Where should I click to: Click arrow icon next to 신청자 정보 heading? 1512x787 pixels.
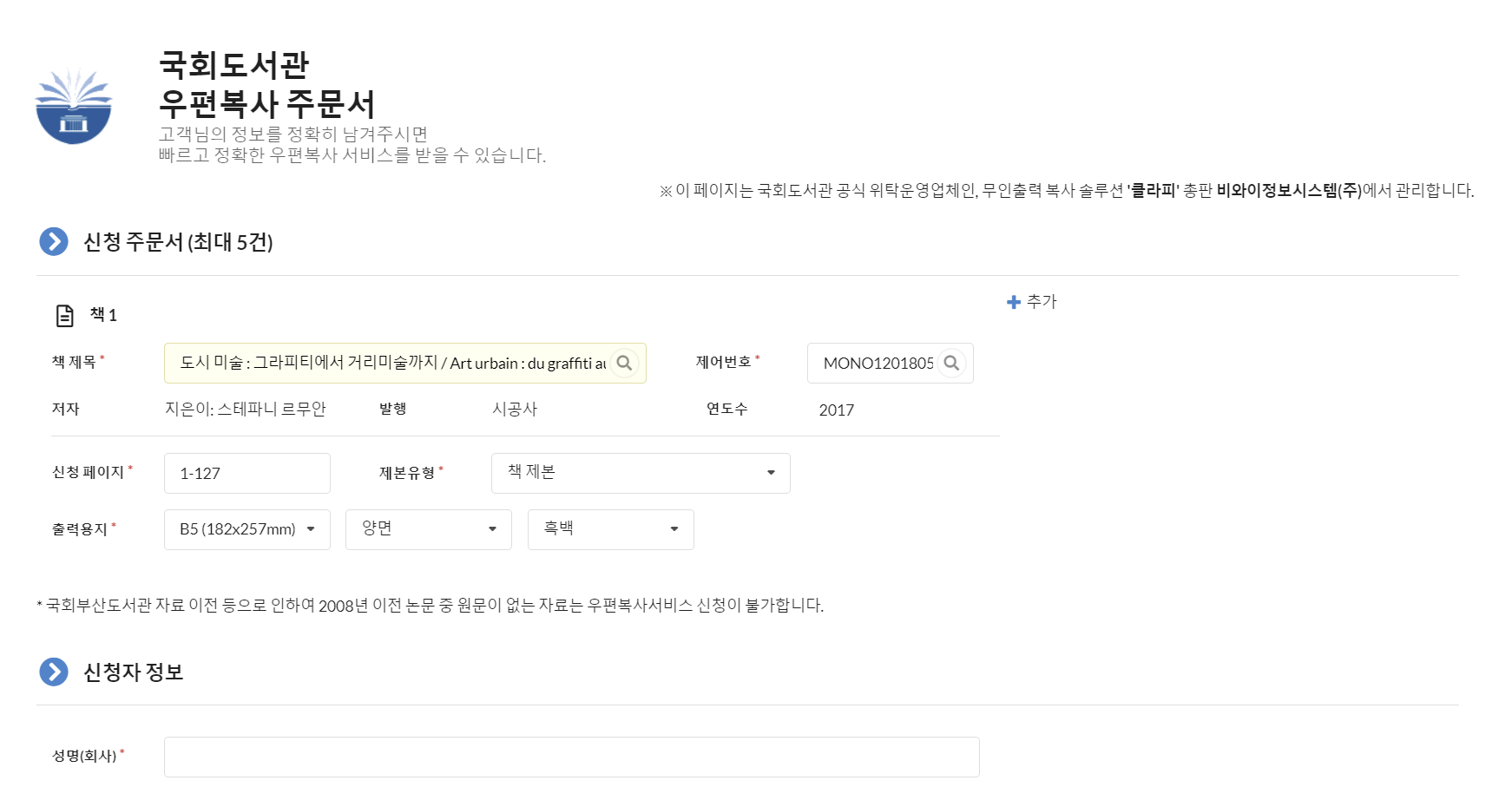pos(54,672)
